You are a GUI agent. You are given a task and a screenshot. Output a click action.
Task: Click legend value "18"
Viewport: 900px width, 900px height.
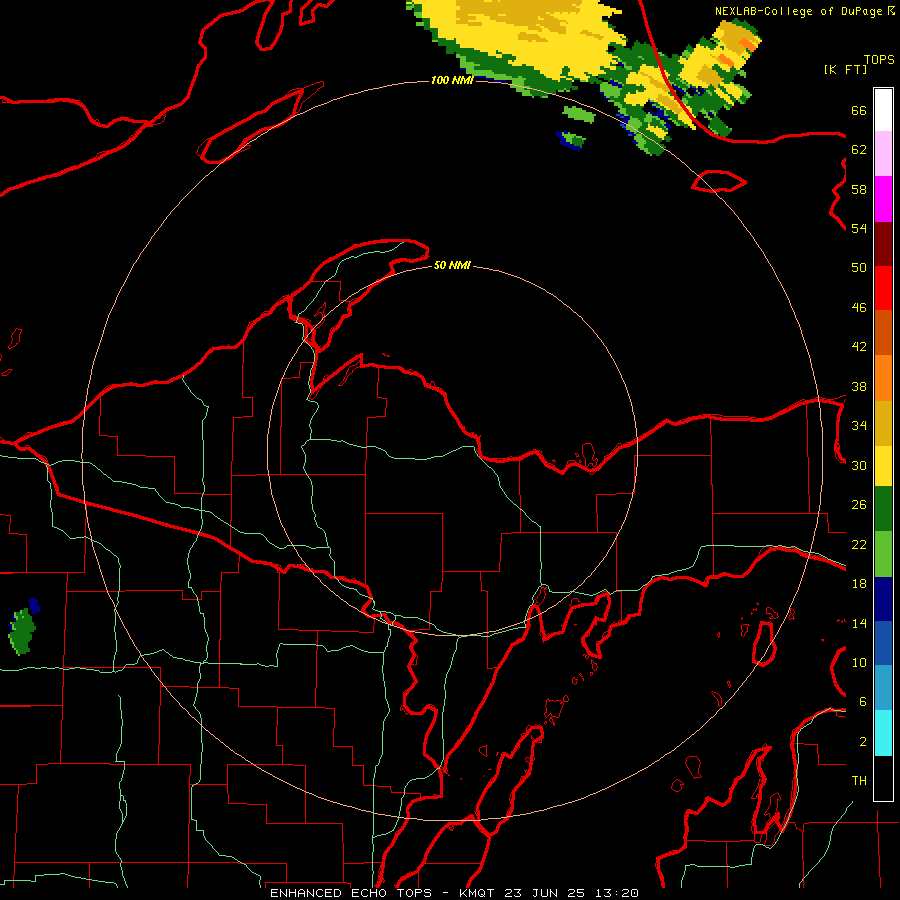tap(859, 584)
